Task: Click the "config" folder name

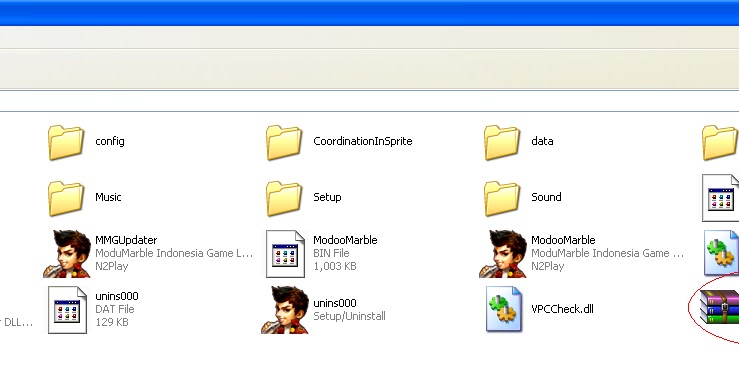Action: pos(110,141)
